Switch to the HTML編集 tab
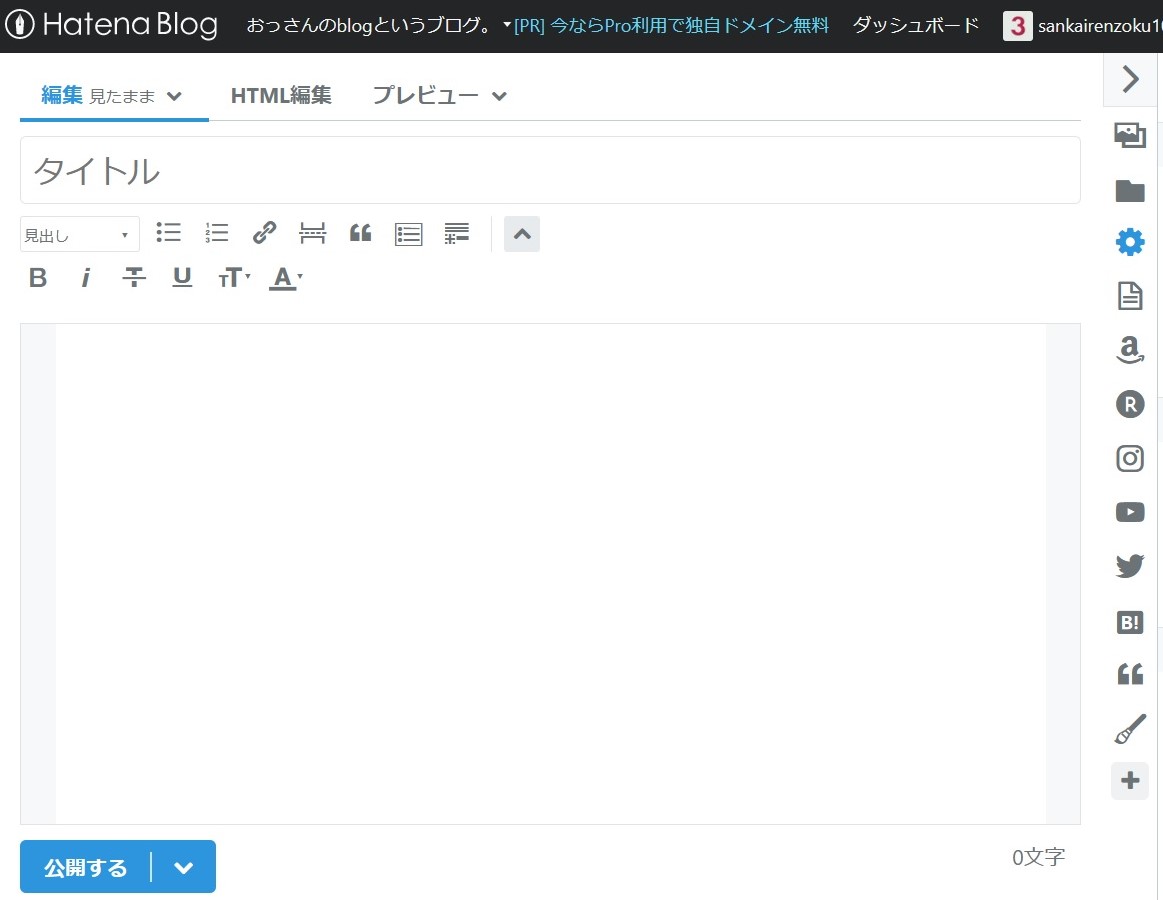Screen dimensions: 1163x900 [x=281, y=95]
